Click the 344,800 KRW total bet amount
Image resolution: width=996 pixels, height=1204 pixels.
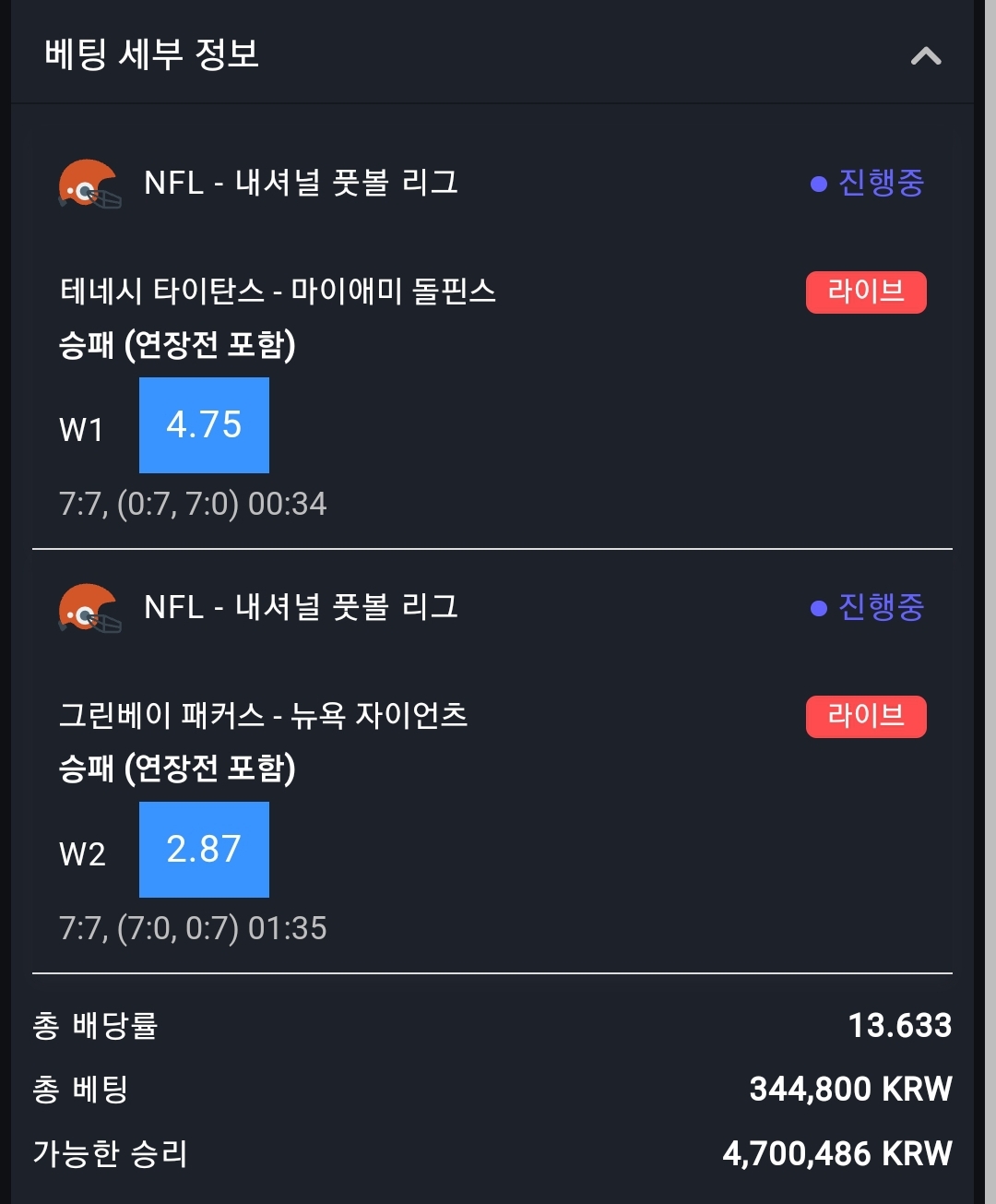coord(850,1090)
